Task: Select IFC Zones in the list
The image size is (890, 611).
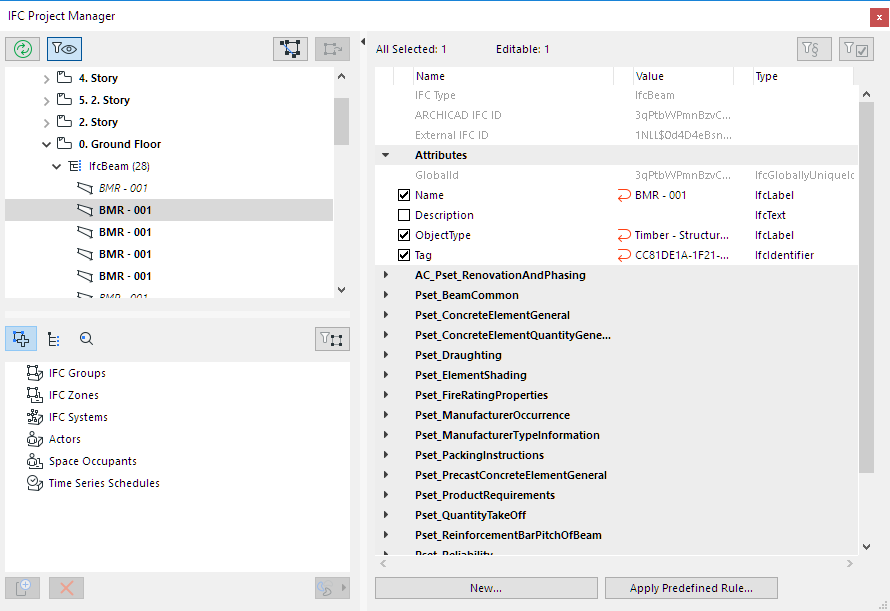Action: pyautogui.click(x=73, y=395)
